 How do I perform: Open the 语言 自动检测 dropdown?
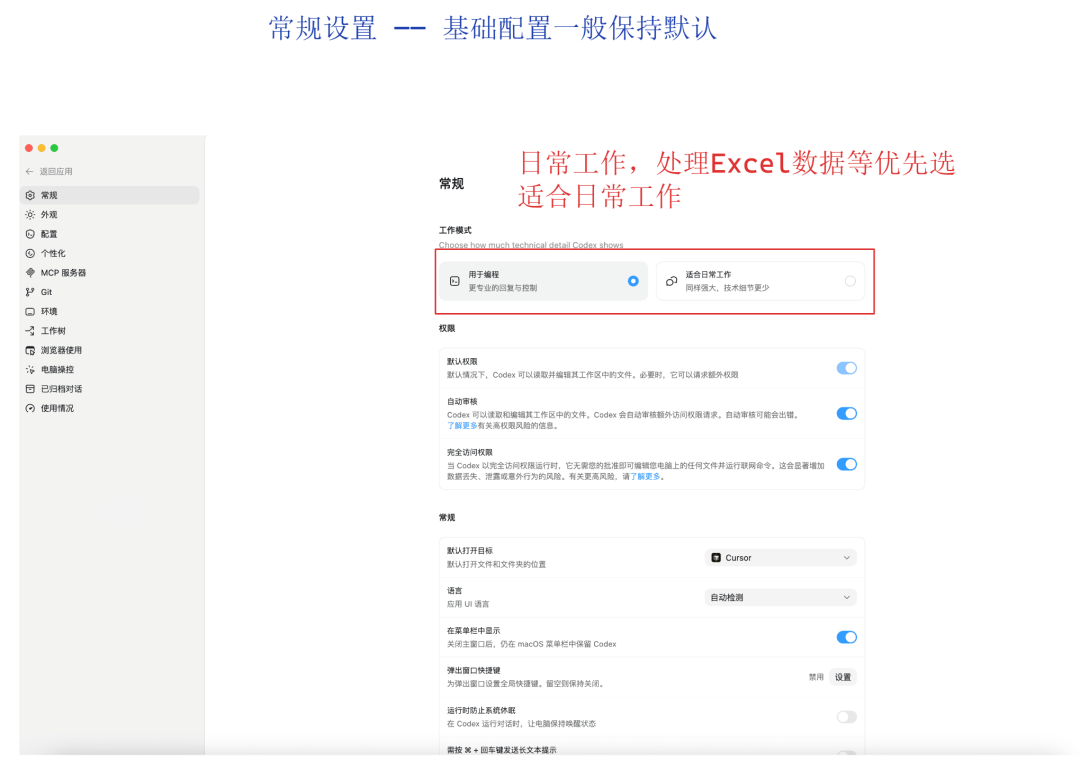click(x=780, y=597)
